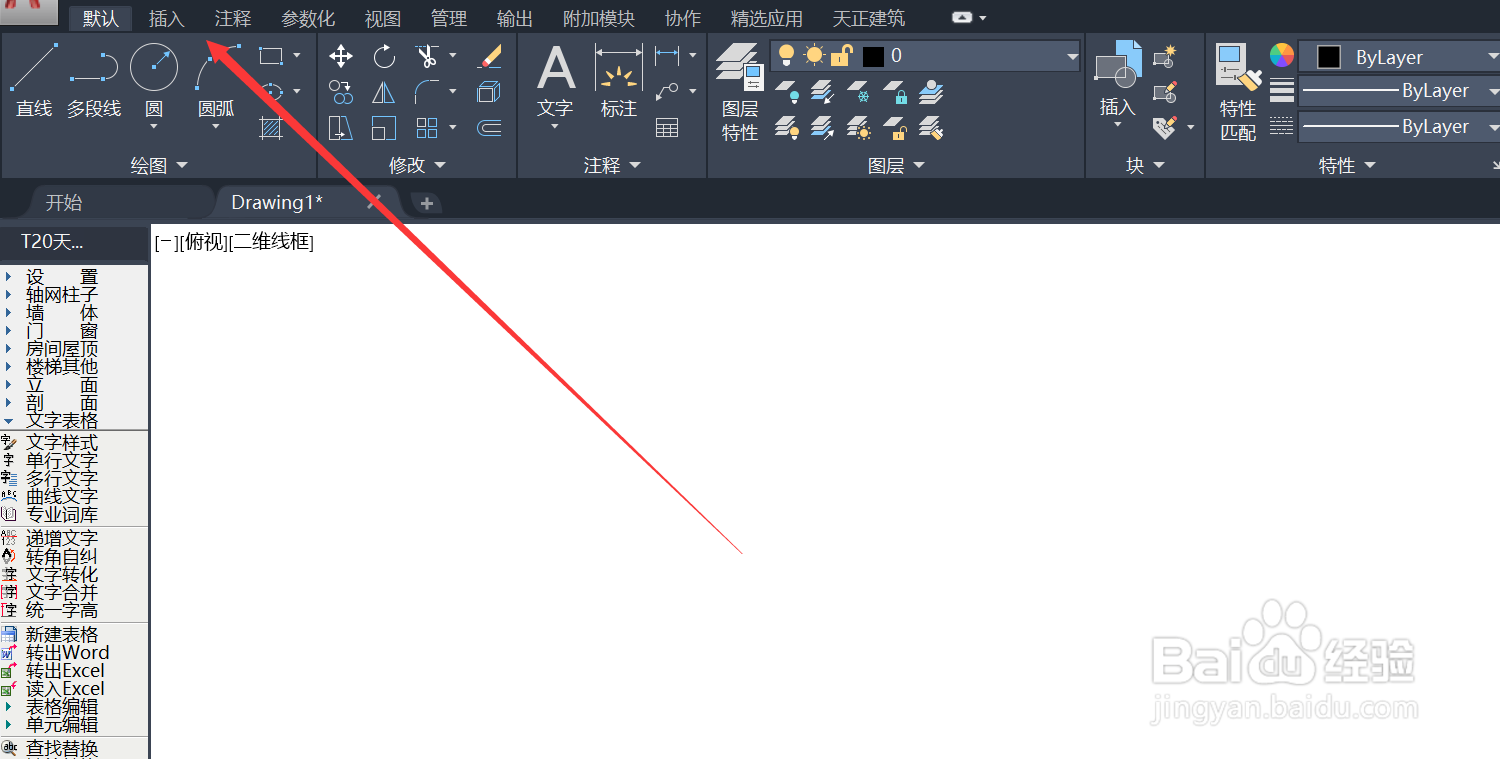Select the Fillet tool icon
1500x759 pixels.
click(x=427, y=92)
